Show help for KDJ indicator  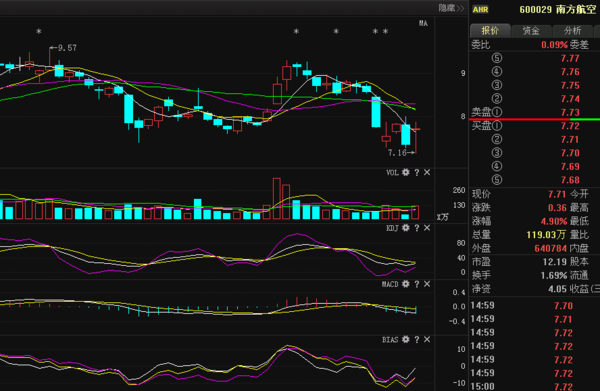[x=417, y=228]
